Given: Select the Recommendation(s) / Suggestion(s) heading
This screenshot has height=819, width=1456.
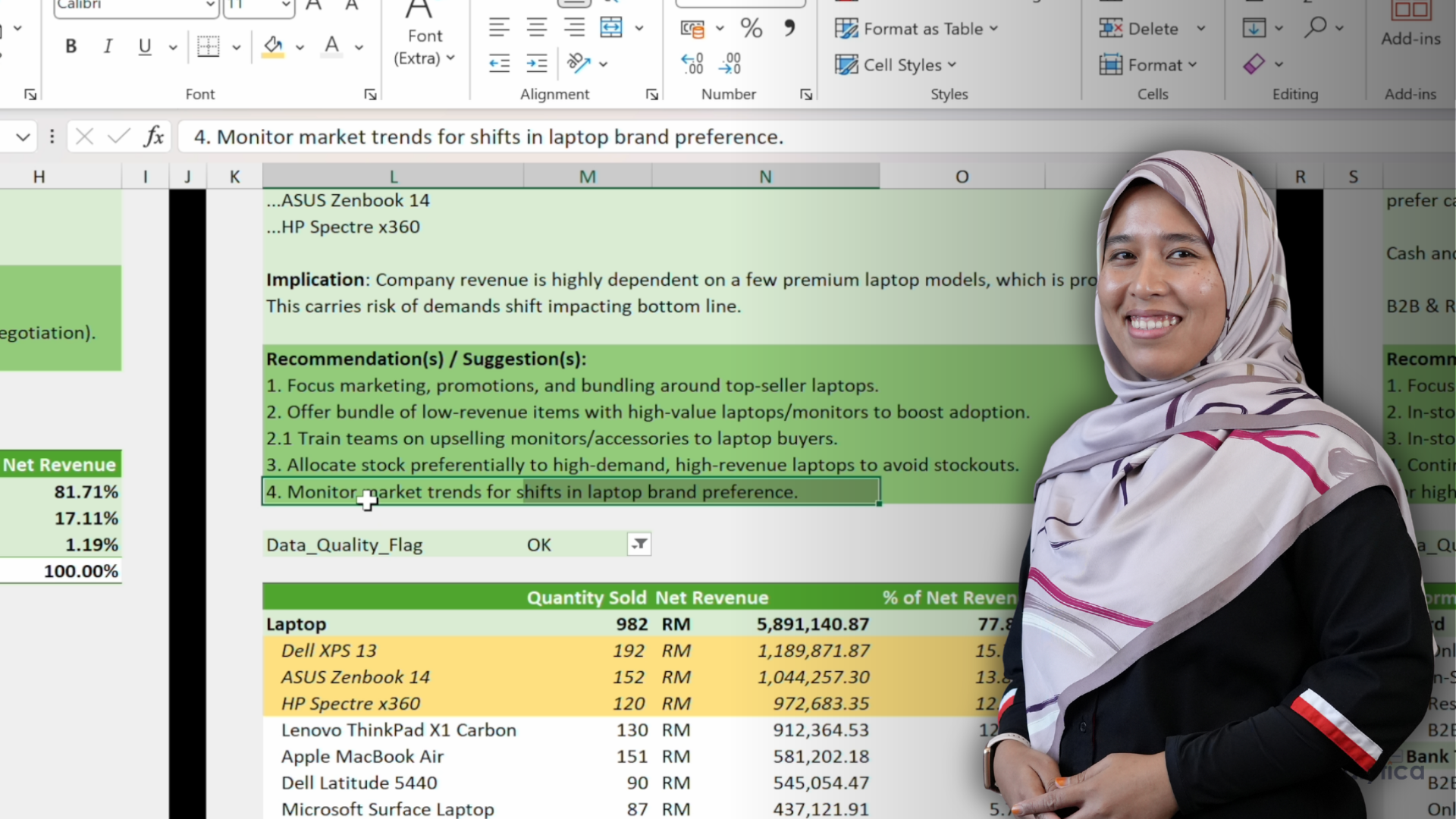Looking at the screenshot, I should pyautogui.click(x=426, y=359).
